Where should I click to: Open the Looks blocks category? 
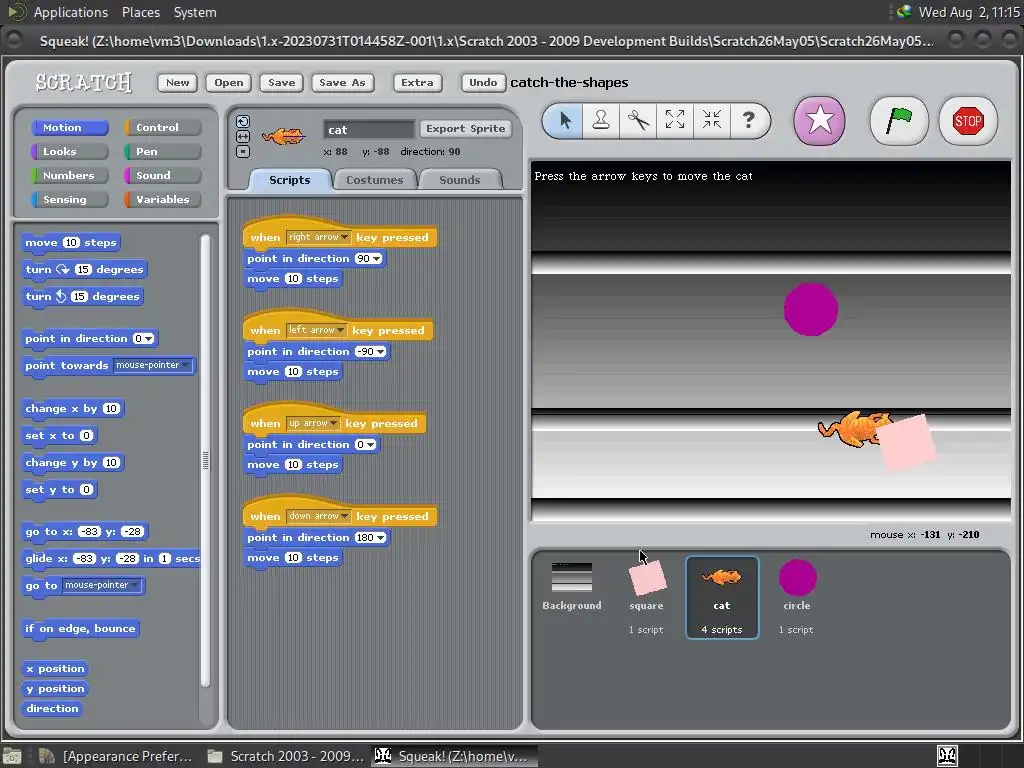tap(69, 152)
